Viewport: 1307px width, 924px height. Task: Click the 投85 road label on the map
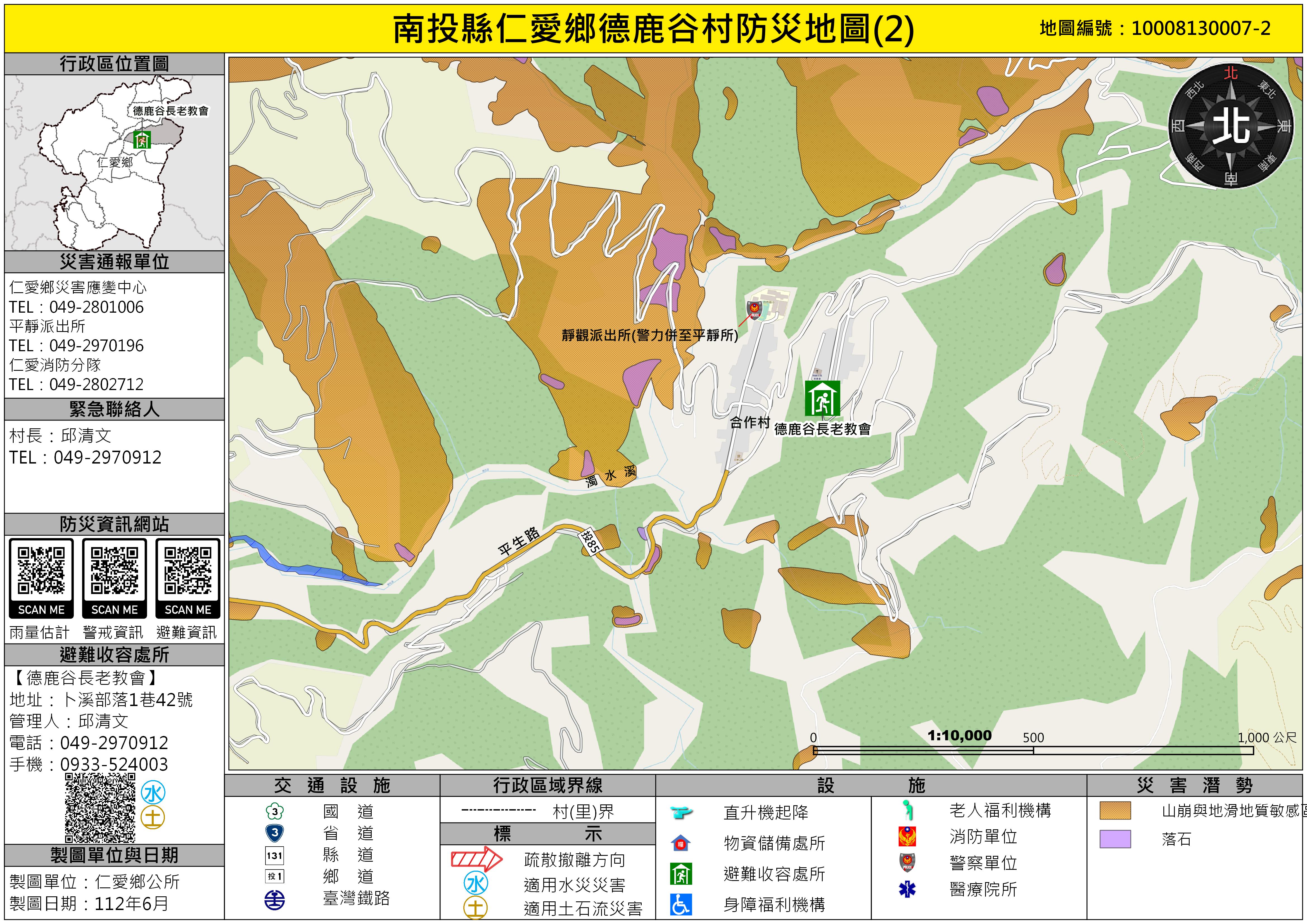pos(590,542)
